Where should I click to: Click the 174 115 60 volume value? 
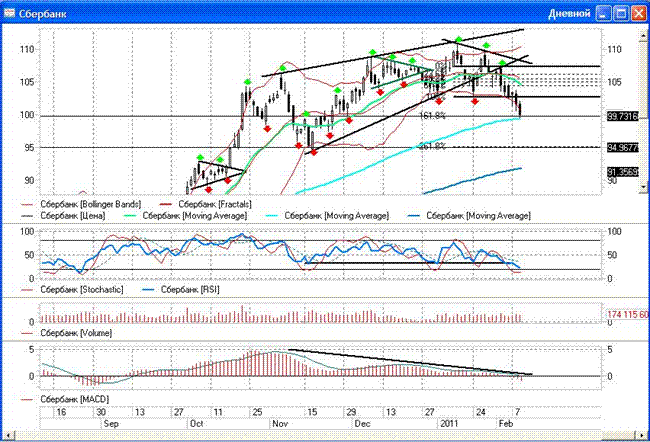(628, 315)
